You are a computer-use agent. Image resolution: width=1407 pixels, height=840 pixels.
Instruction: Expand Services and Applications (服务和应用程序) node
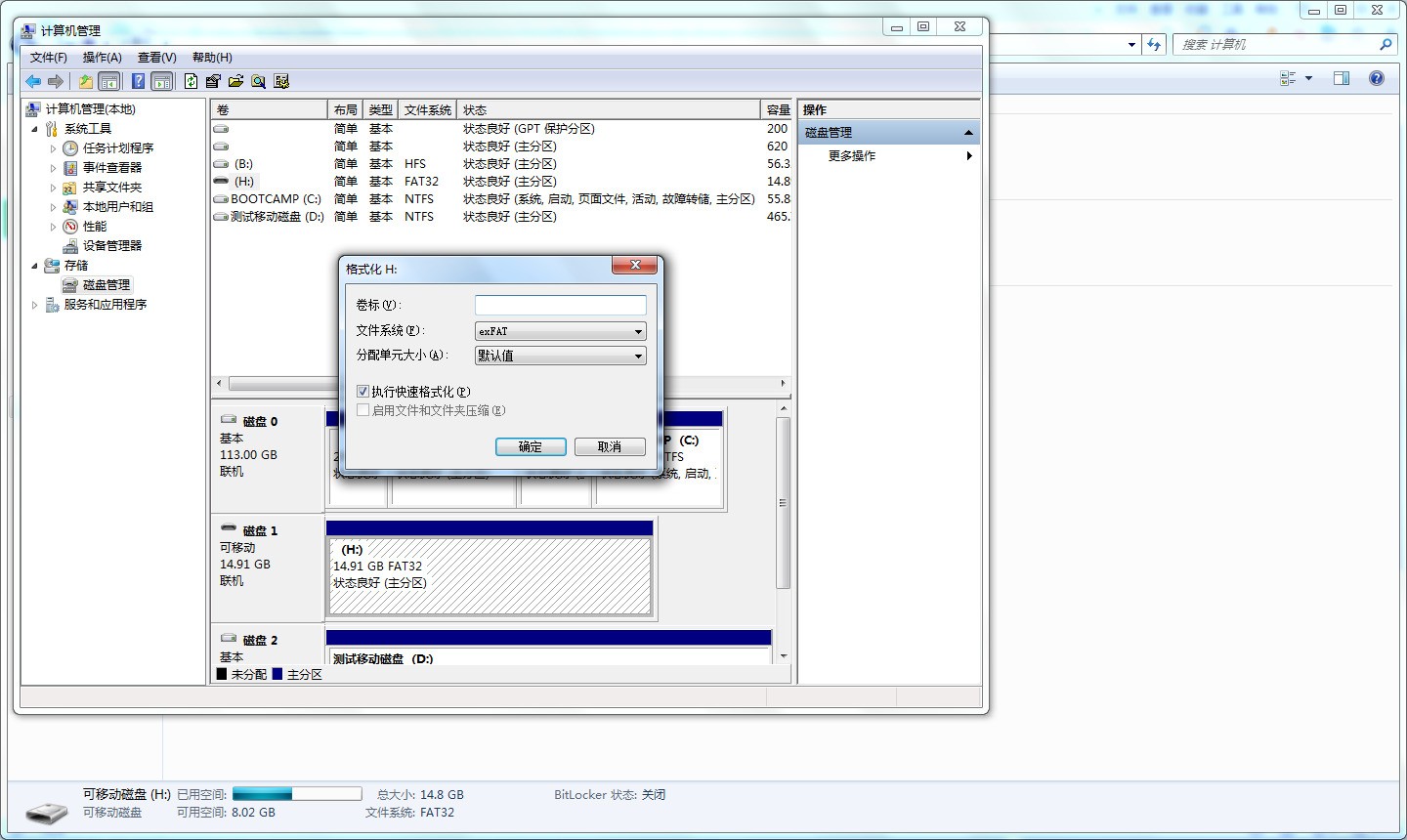click(x=35, y=305)
